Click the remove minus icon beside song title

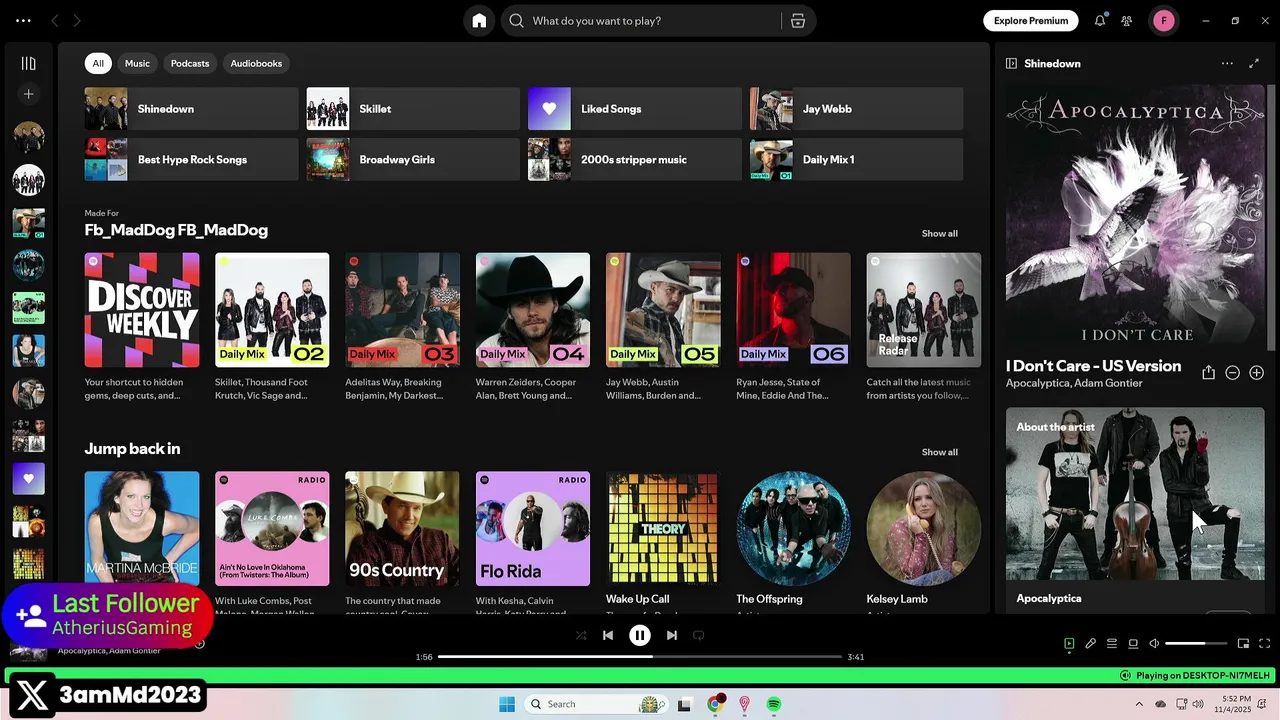(1233, 372)
